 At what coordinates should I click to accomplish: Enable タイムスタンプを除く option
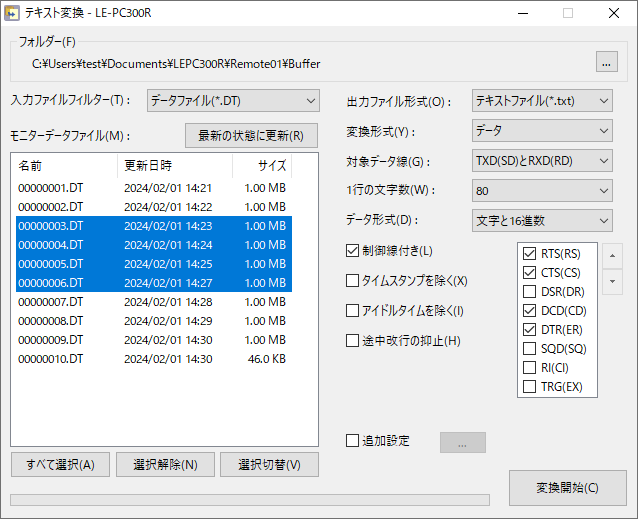352,281
